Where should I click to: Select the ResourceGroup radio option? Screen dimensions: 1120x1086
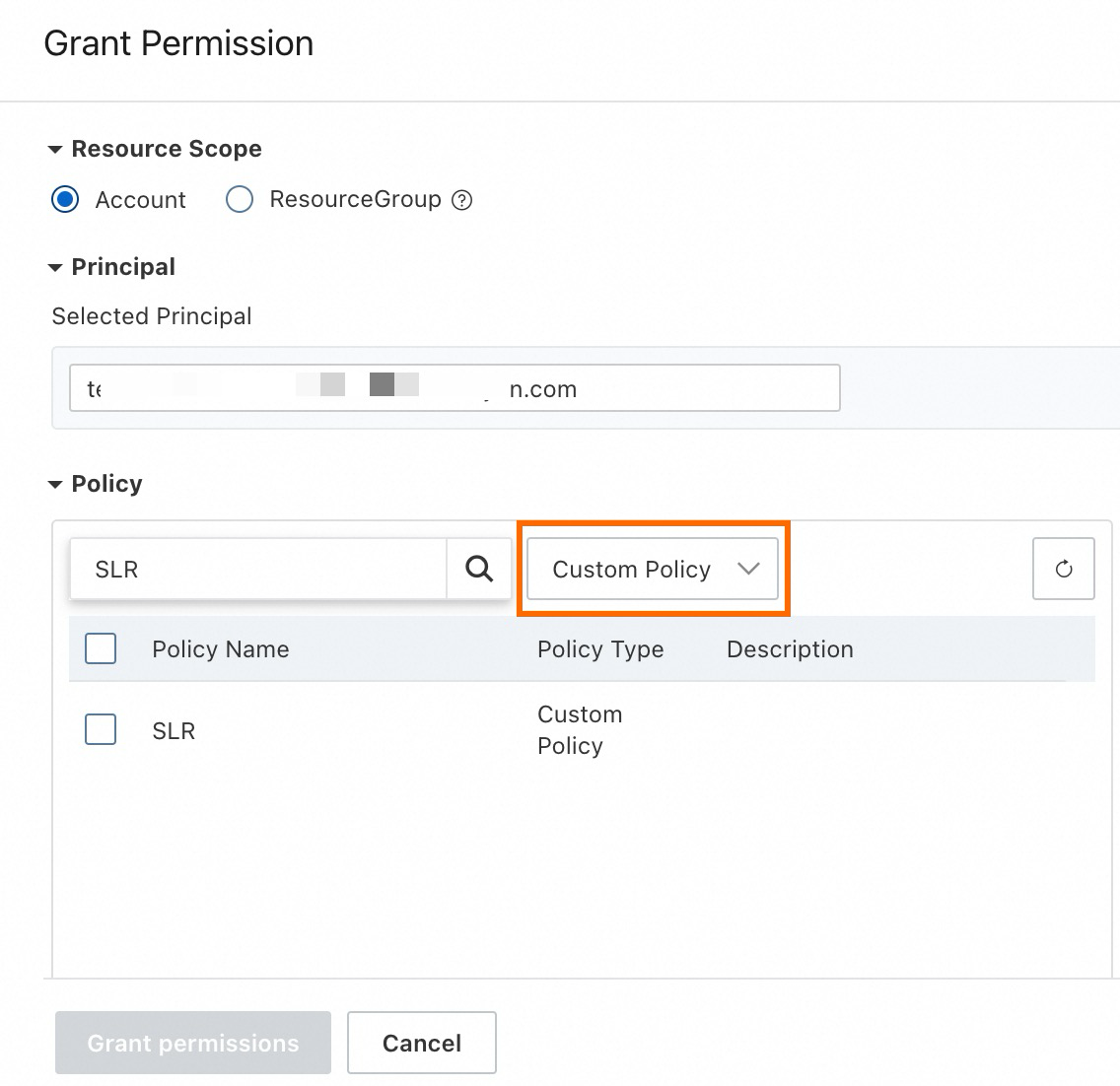coord(240,199)
